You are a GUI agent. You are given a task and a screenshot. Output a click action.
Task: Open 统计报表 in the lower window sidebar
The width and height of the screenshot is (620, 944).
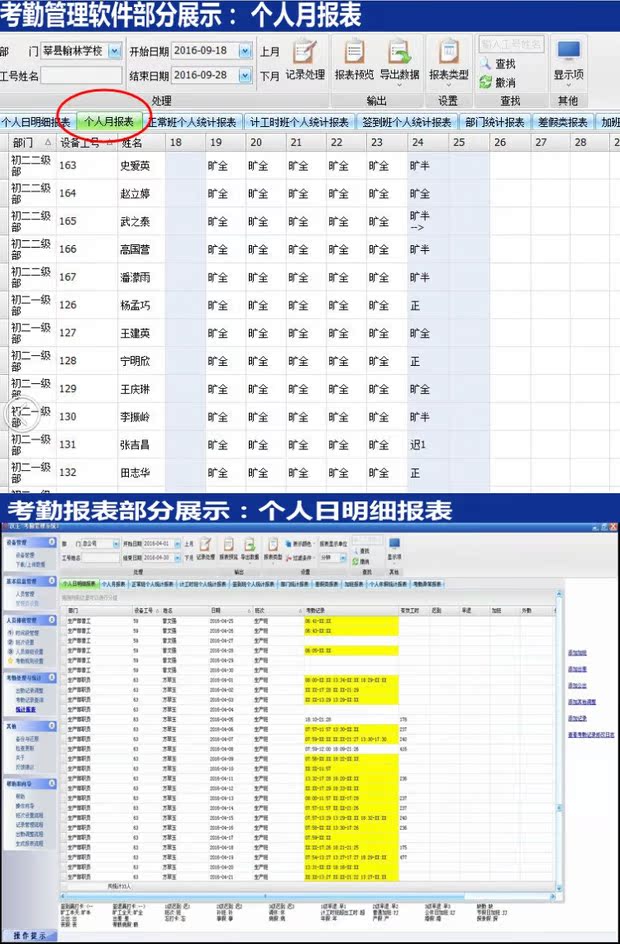(x=26, y=709)
